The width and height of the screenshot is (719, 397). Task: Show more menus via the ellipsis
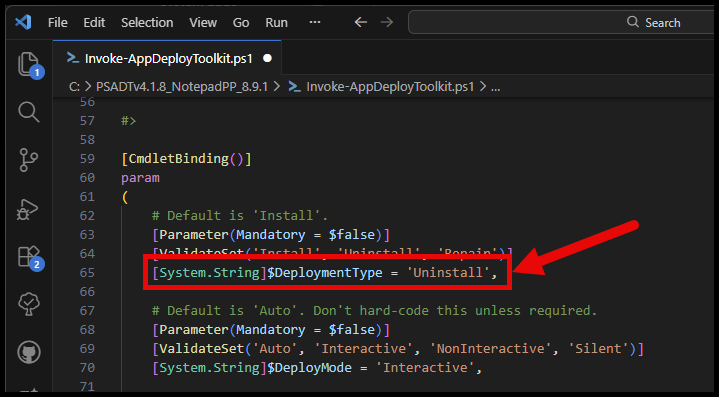pyautogui.click(x=315, y=22)
